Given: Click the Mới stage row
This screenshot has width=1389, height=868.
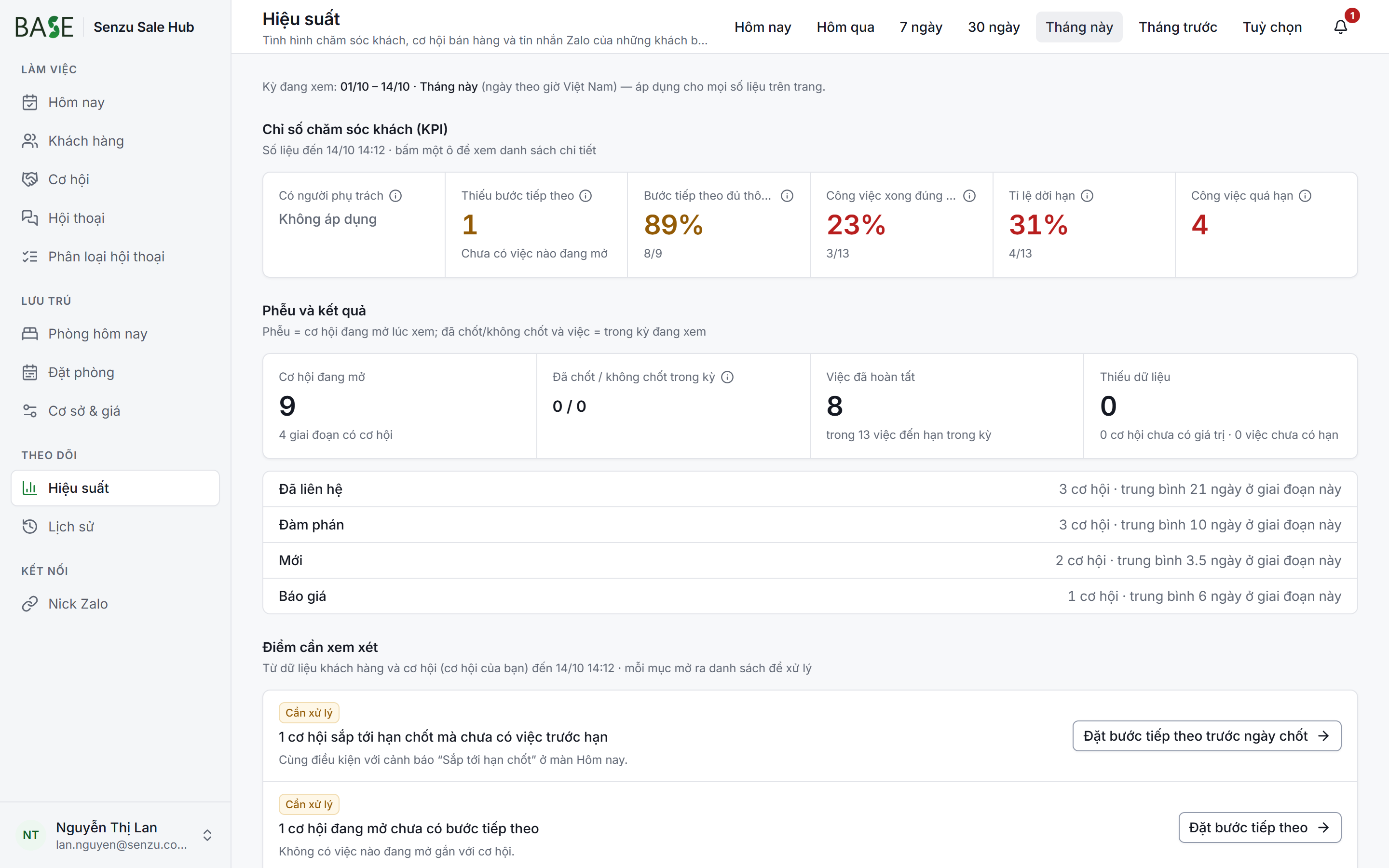Looking at the screenshot, I should 810,560.
